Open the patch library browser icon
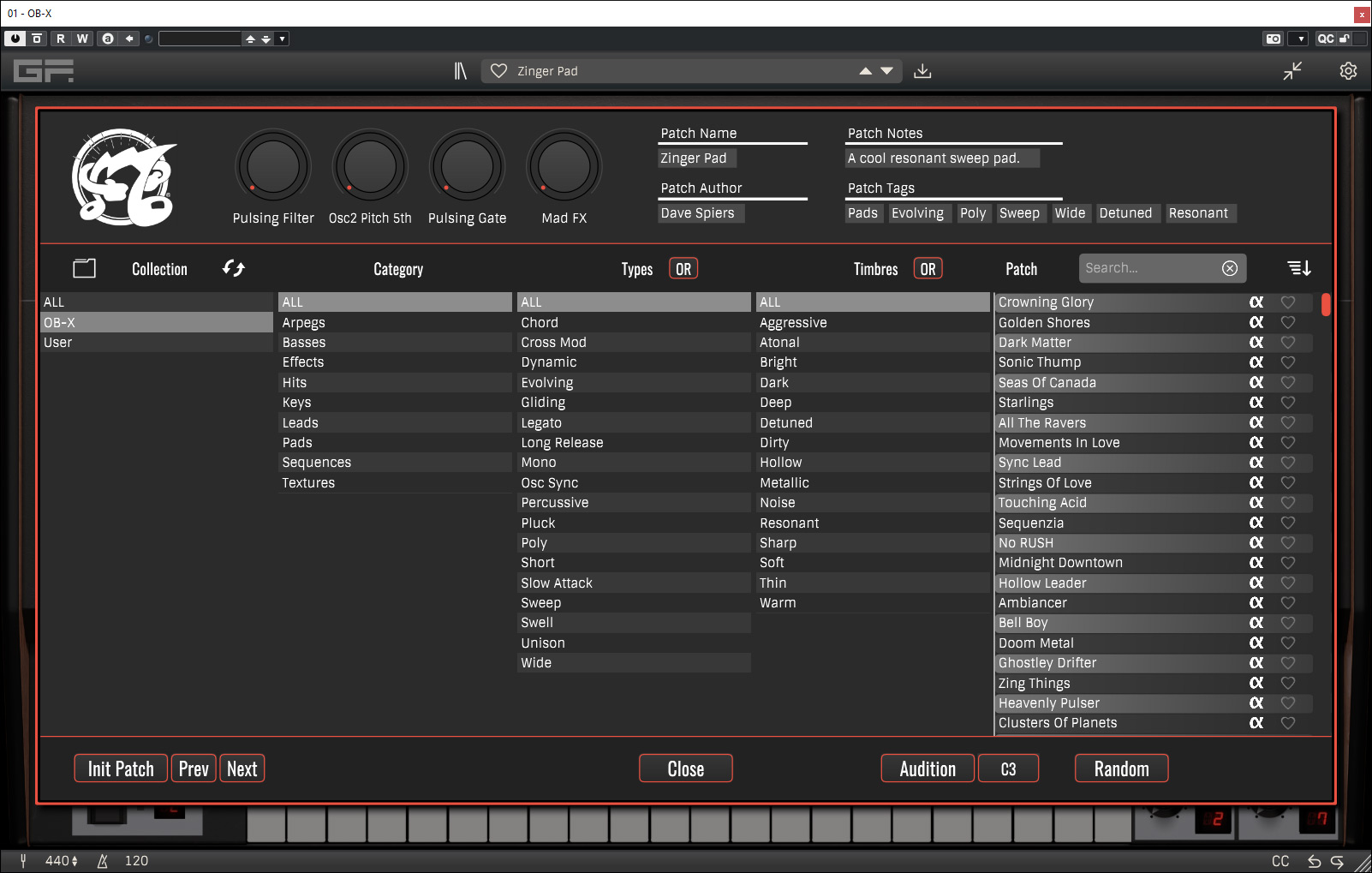This screenshot has height=873, width=1372. pos(460,71)
